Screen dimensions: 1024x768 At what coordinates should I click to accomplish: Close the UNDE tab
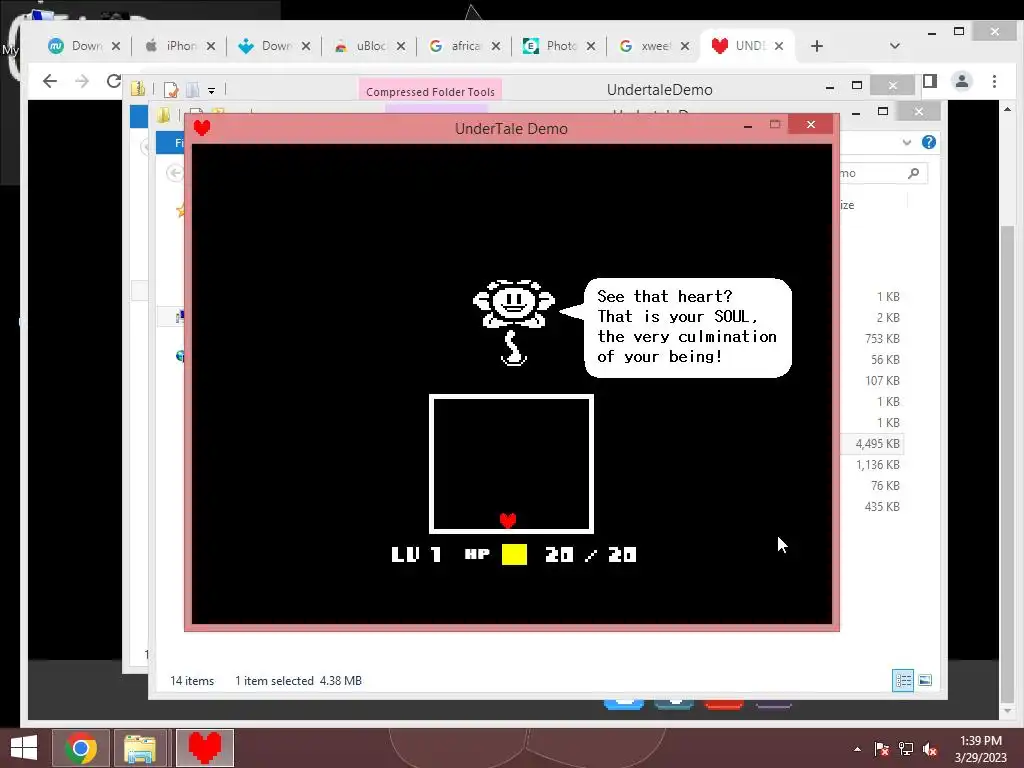click(778, 46)
